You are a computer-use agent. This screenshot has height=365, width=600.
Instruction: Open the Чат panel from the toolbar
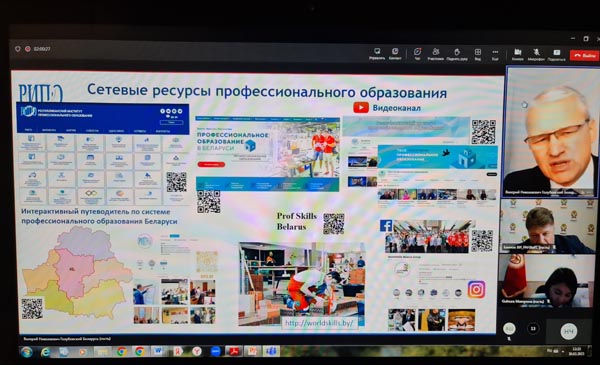417,54
